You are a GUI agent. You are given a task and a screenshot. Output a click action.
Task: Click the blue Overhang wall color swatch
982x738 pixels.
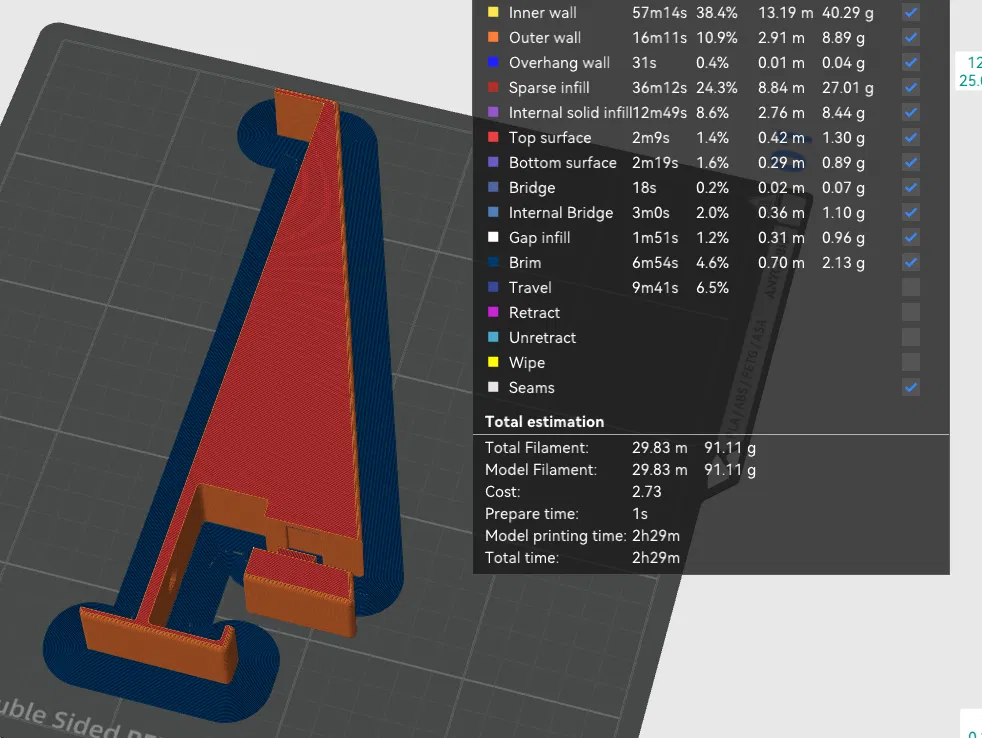493,62
